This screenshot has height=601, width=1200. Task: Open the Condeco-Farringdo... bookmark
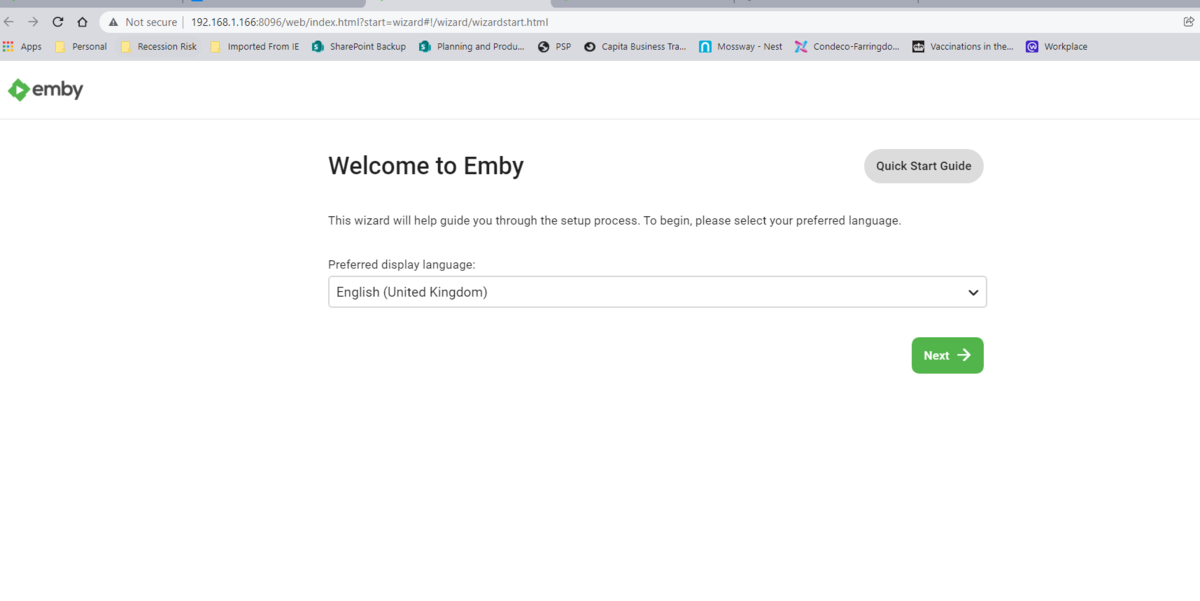[x=847, y=47]
